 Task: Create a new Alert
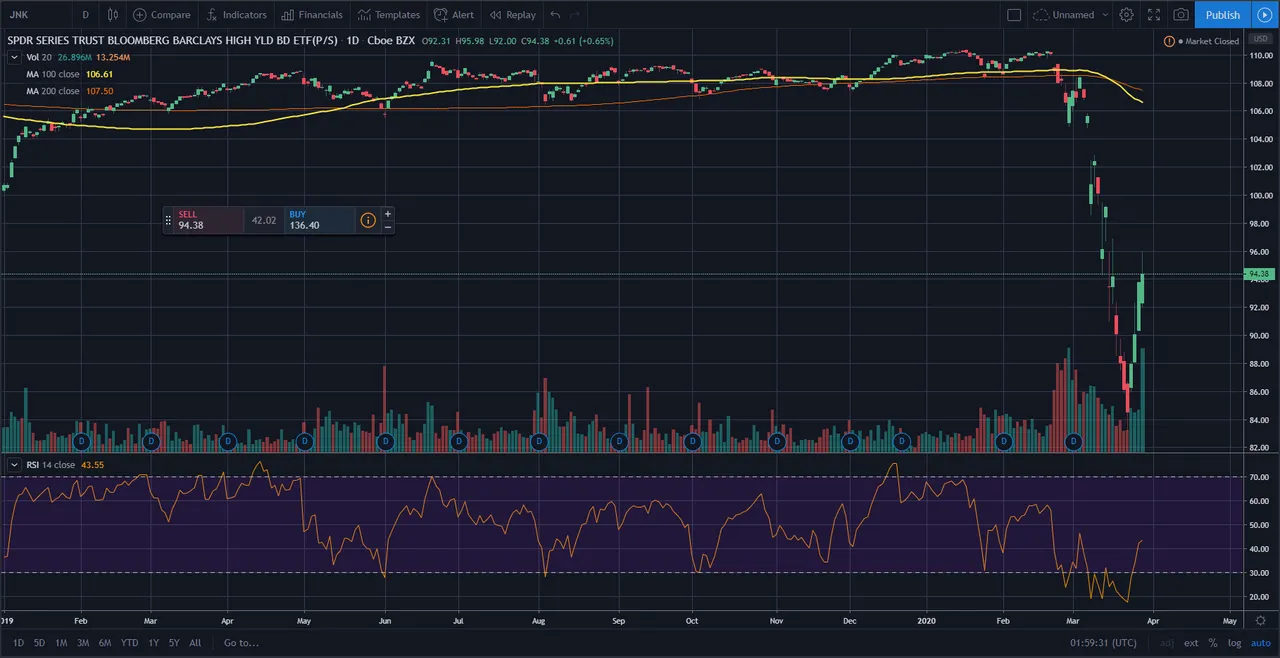click(x=454, y=15)
